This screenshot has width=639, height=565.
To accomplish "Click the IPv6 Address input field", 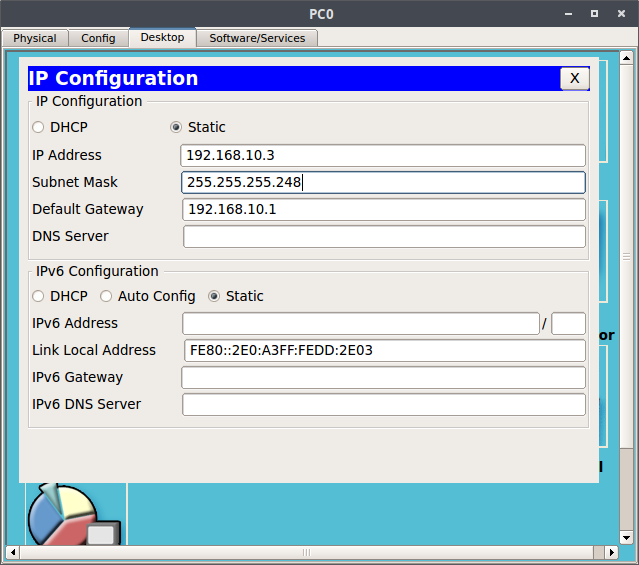I will point(361,324).
